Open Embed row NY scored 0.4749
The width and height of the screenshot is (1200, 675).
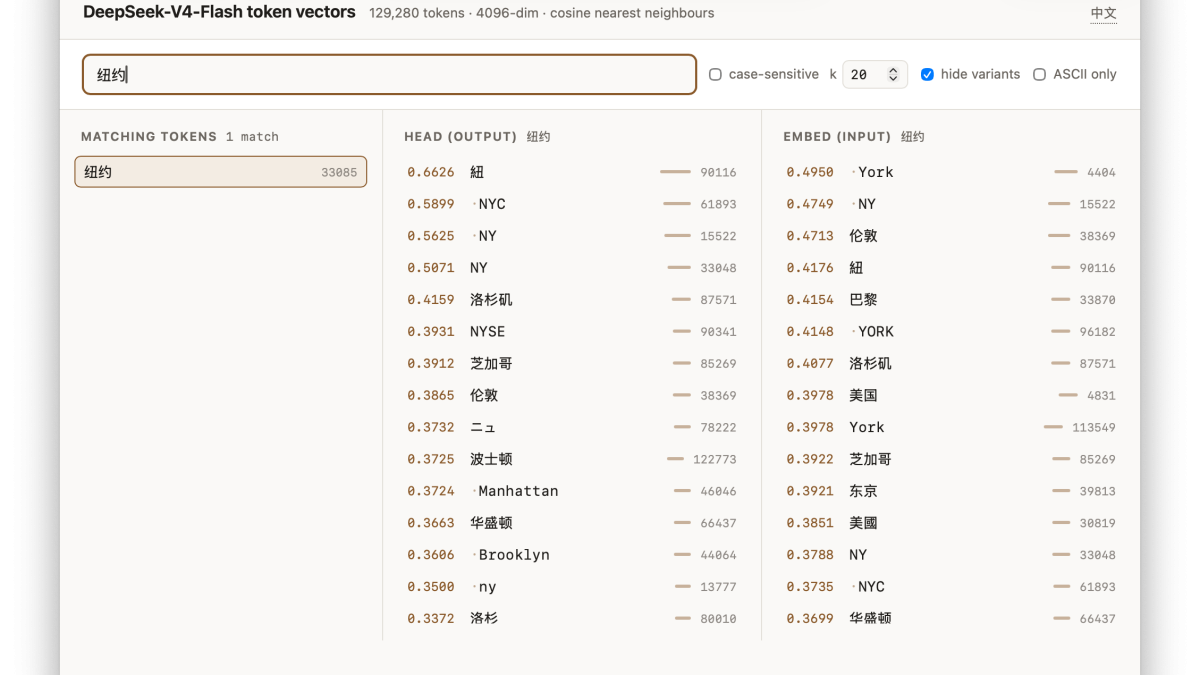click(951, 204)
